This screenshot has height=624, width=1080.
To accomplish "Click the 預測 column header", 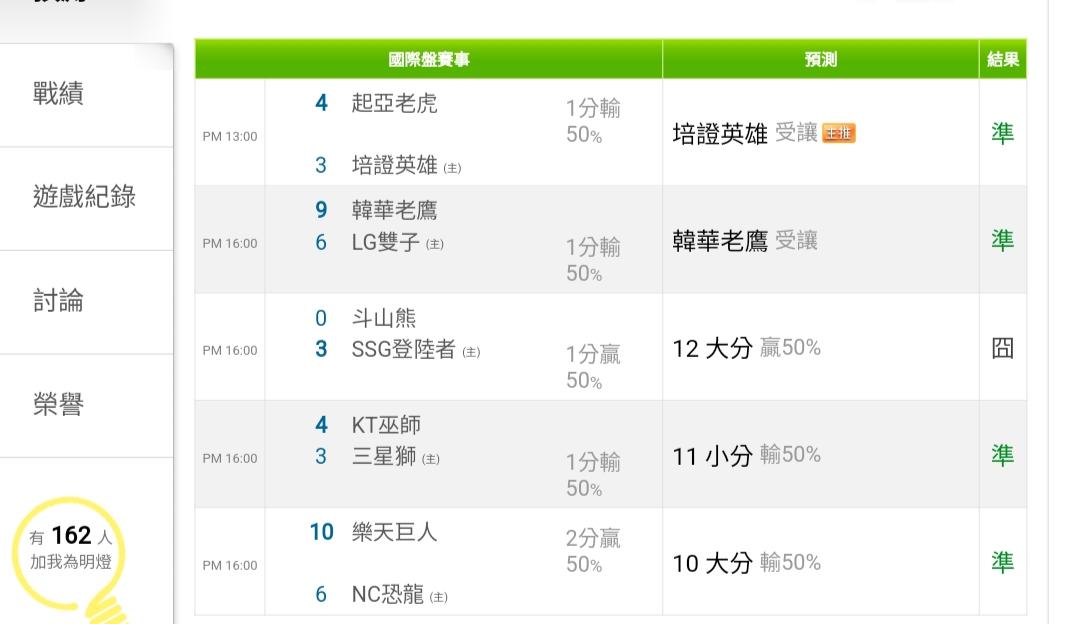I will [x=820, y=60].
